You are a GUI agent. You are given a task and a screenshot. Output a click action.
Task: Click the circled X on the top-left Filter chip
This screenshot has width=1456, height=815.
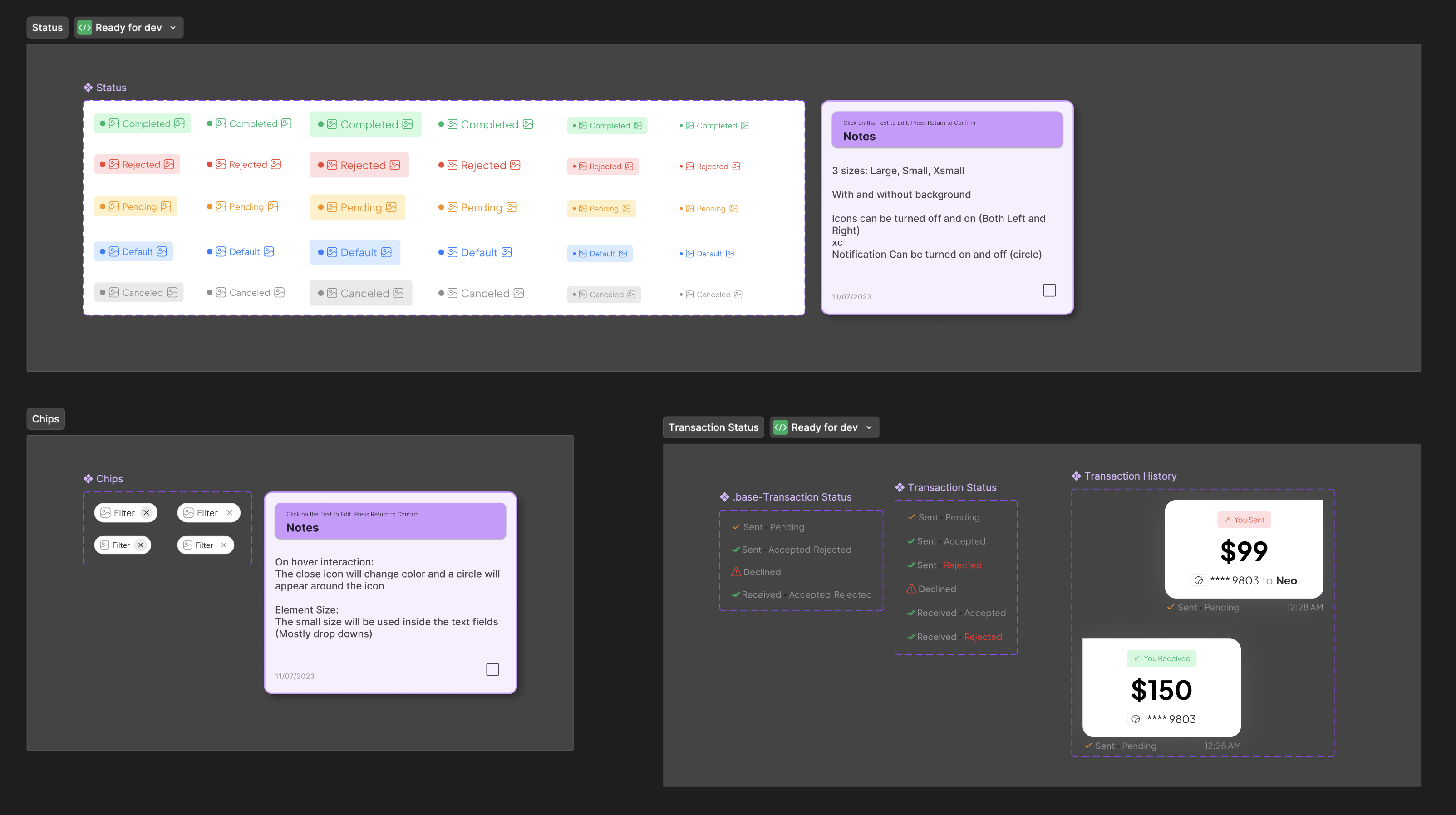[x=147, y=513]
